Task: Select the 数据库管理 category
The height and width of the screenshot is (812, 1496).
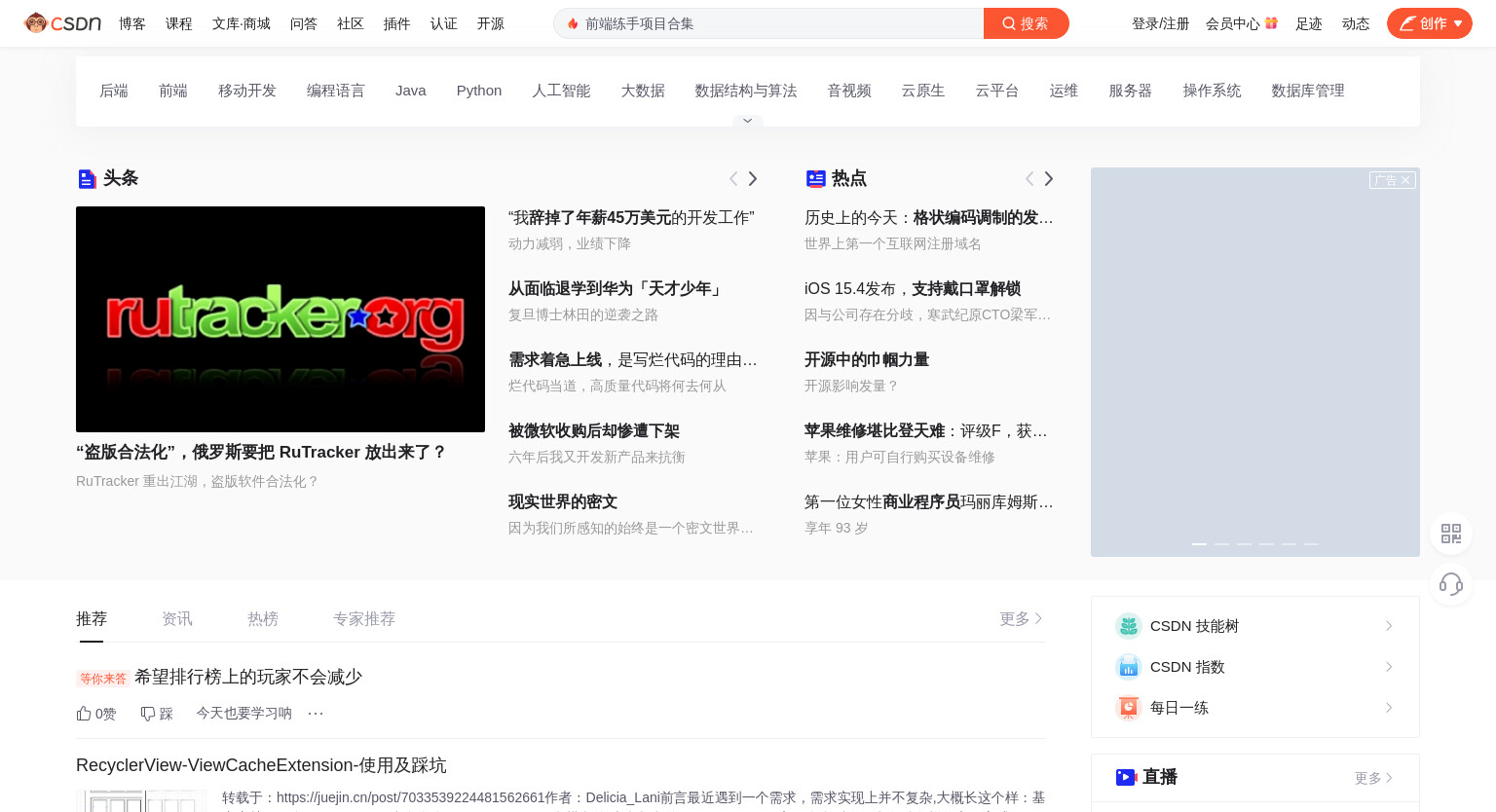Action: click(1308, 91)
